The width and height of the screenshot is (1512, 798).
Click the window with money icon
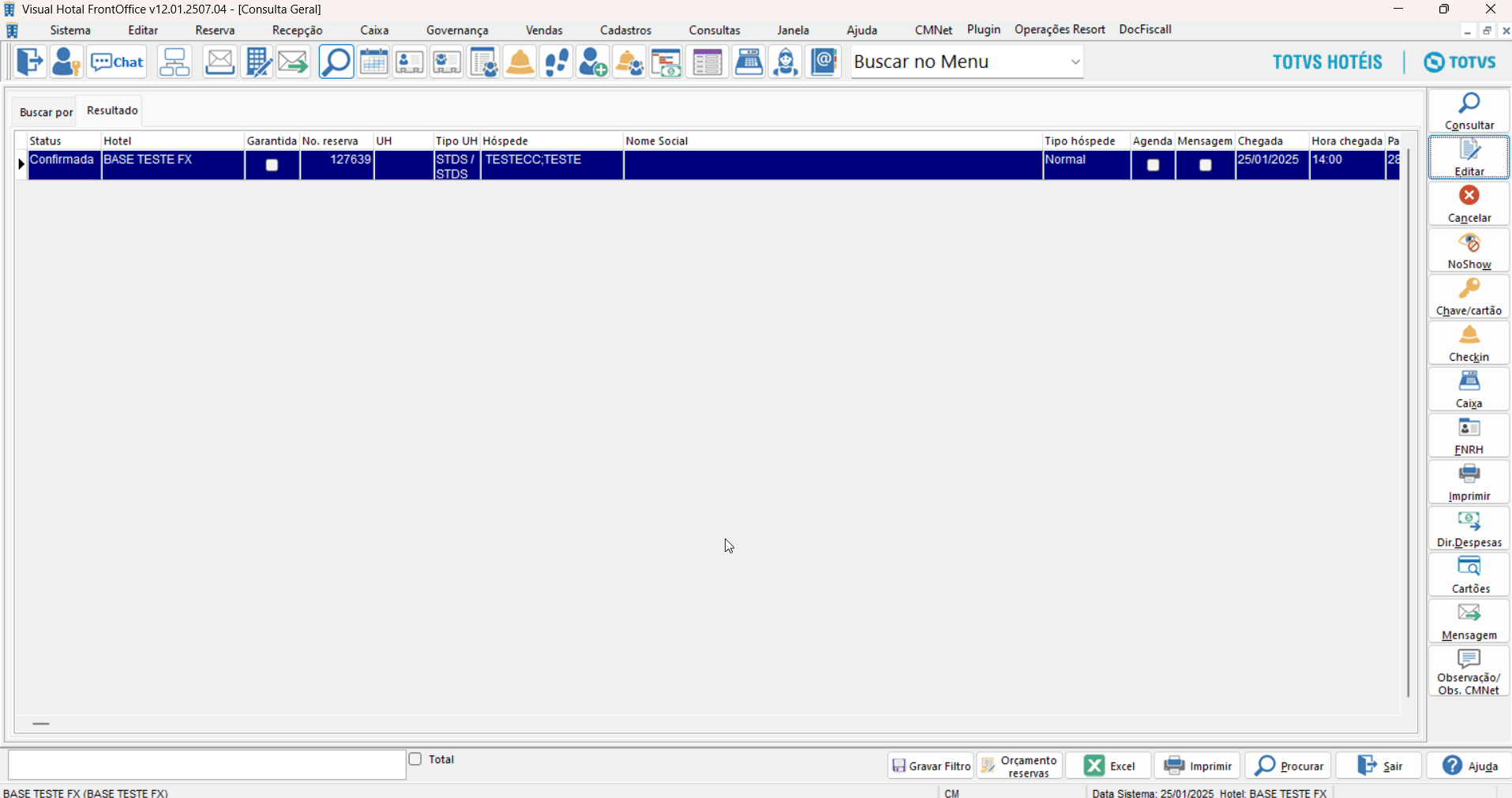pos(666,62)
